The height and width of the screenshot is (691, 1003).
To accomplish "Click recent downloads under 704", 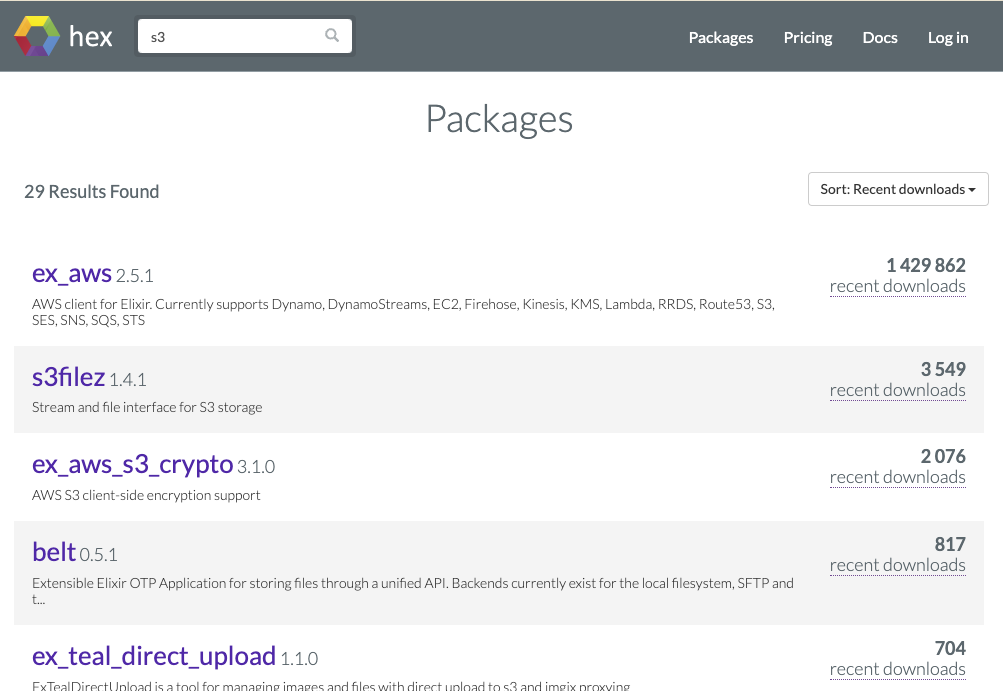I will pyautogui.click(x=897, y=669).
